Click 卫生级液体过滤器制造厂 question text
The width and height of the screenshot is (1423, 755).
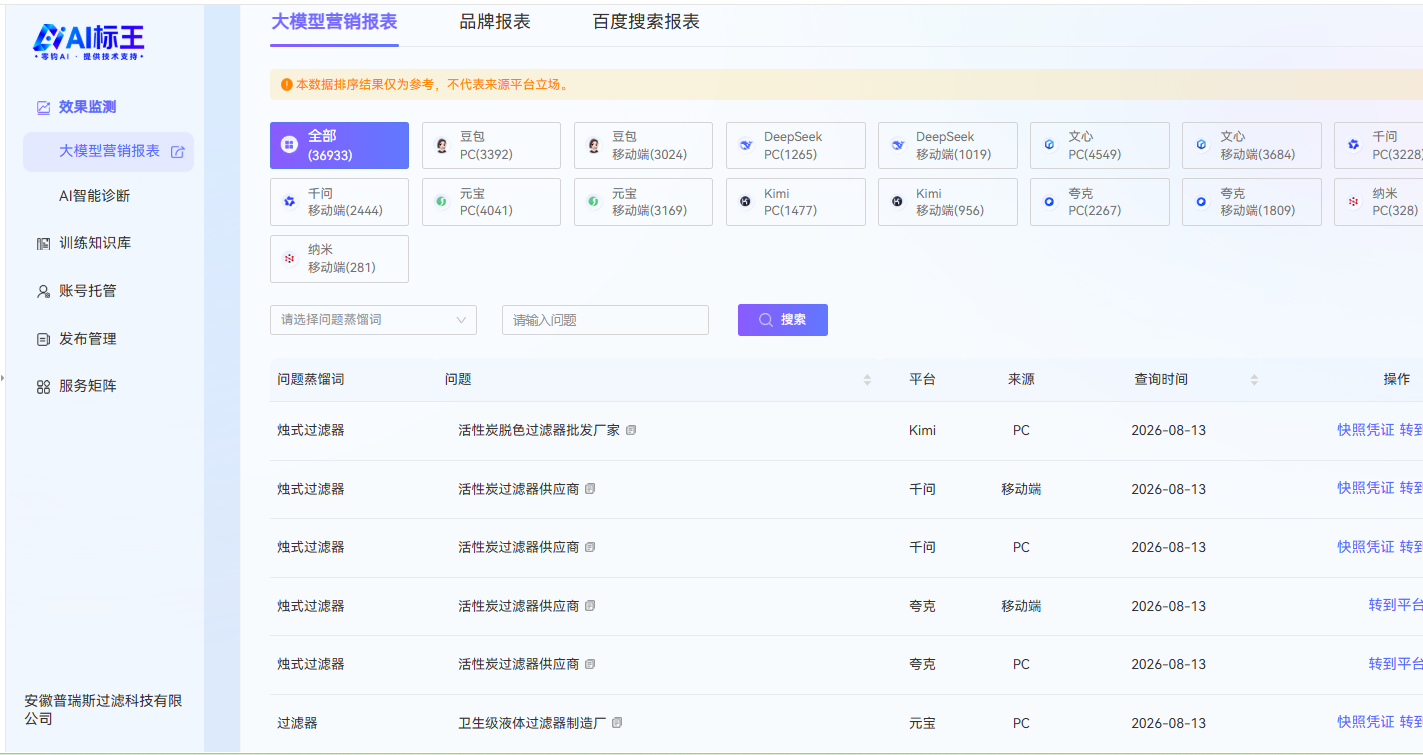532,723
